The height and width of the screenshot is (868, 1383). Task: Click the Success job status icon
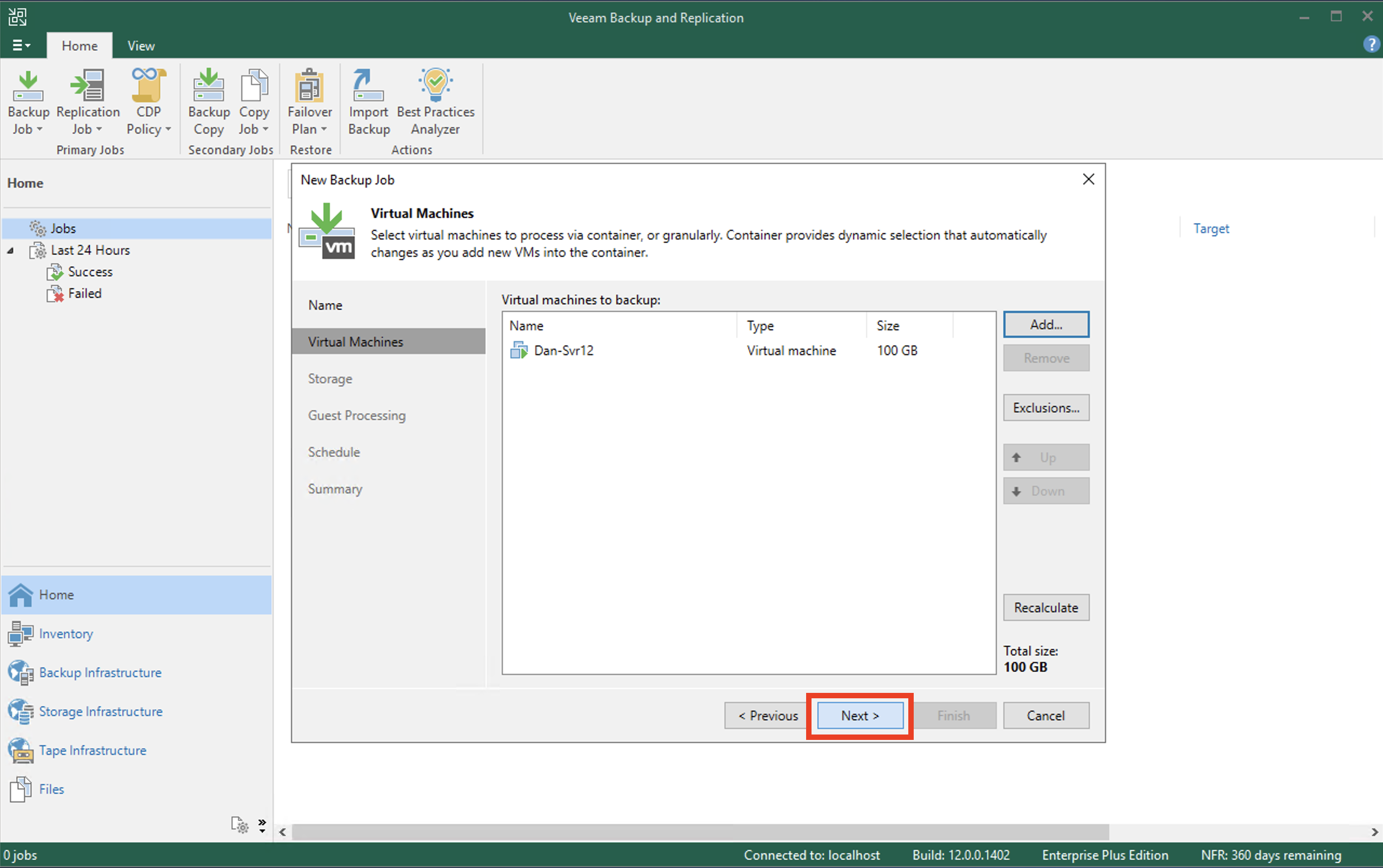pos(55,272)
